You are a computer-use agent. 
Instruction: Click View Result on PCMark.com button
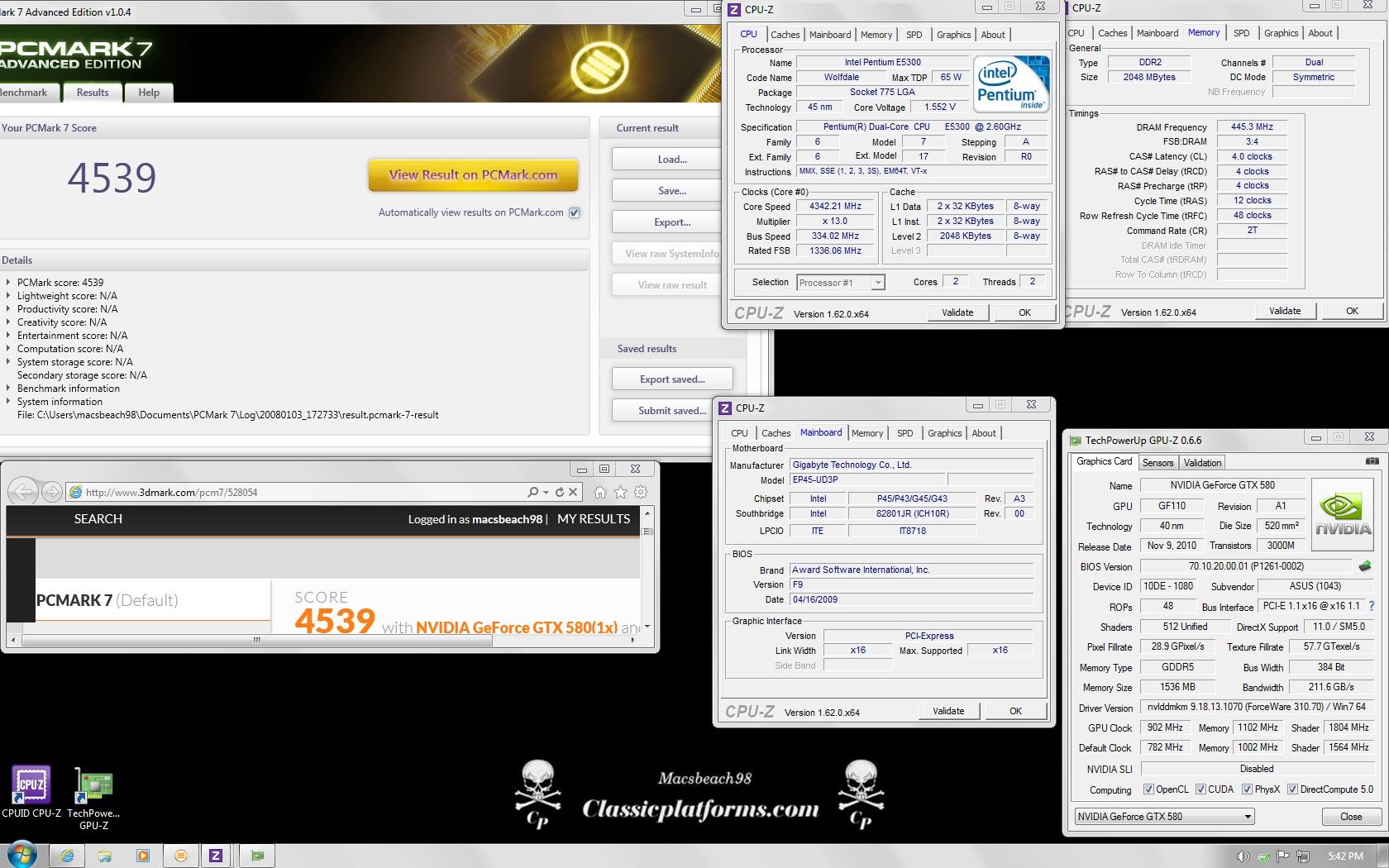(473, 175)
